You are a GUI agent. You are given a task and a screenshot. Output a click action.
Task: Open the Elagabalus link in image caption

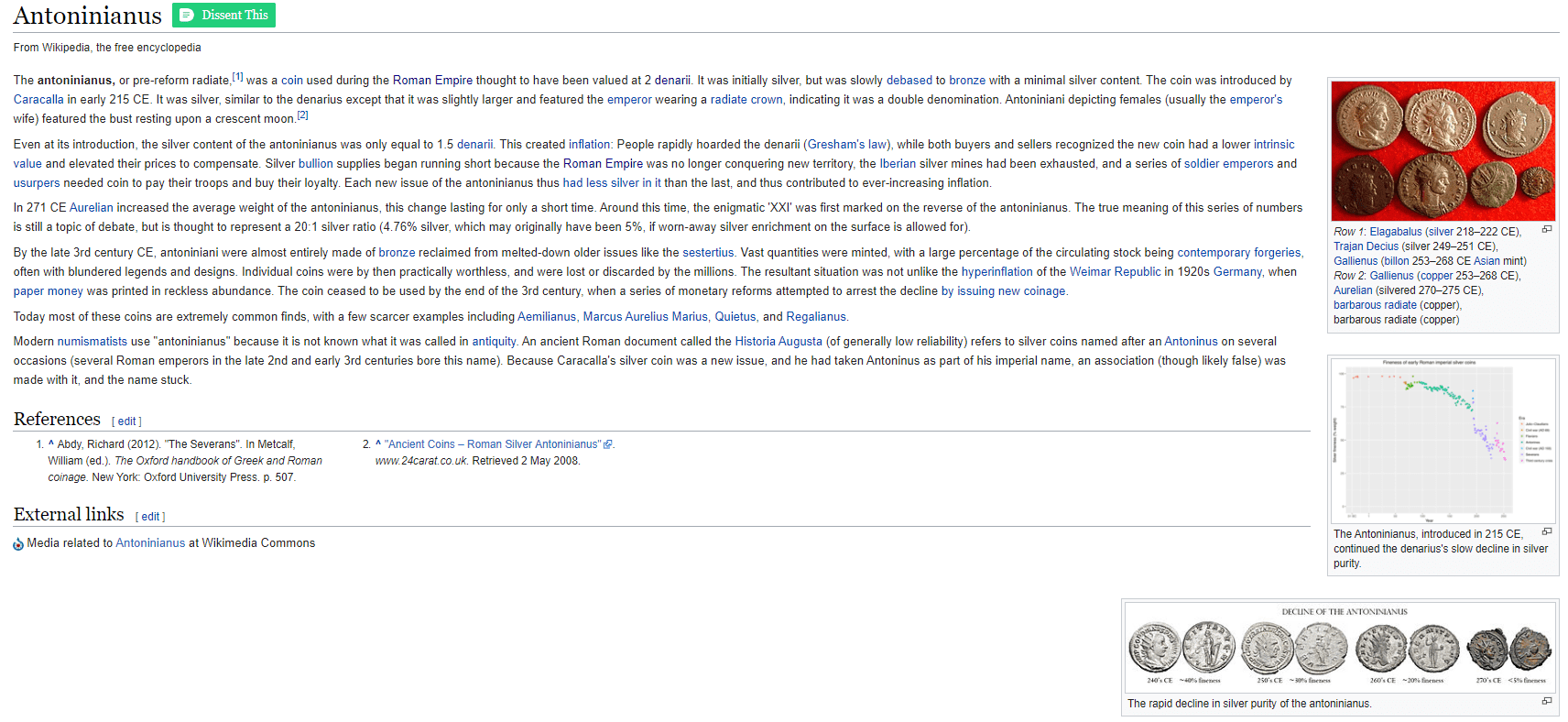point(1395,232)
